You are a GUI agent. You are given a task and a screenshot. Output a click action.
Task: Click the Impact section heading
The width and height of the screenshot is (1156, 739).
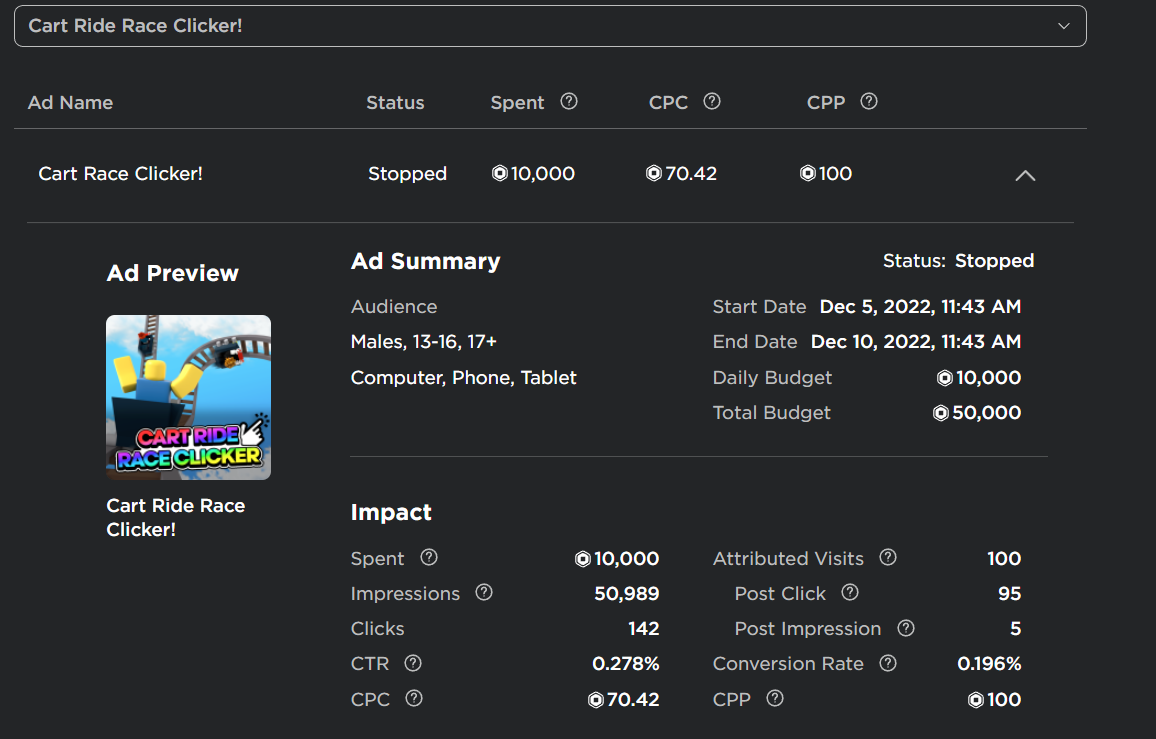(391, 513)
